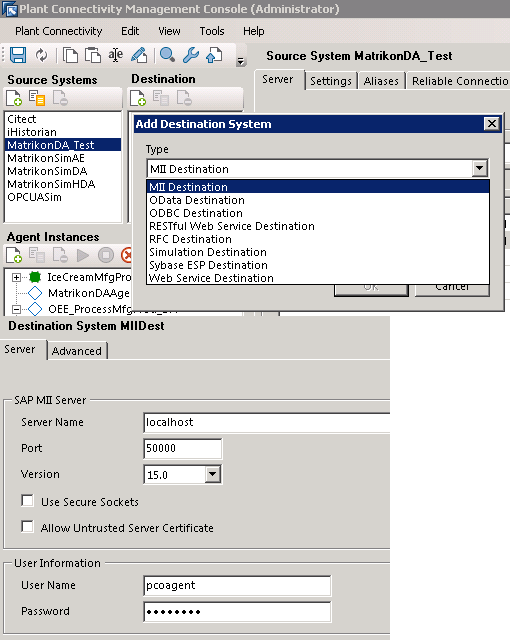
Task: Add a new destination system icon
Action: (x=138, y=98)
